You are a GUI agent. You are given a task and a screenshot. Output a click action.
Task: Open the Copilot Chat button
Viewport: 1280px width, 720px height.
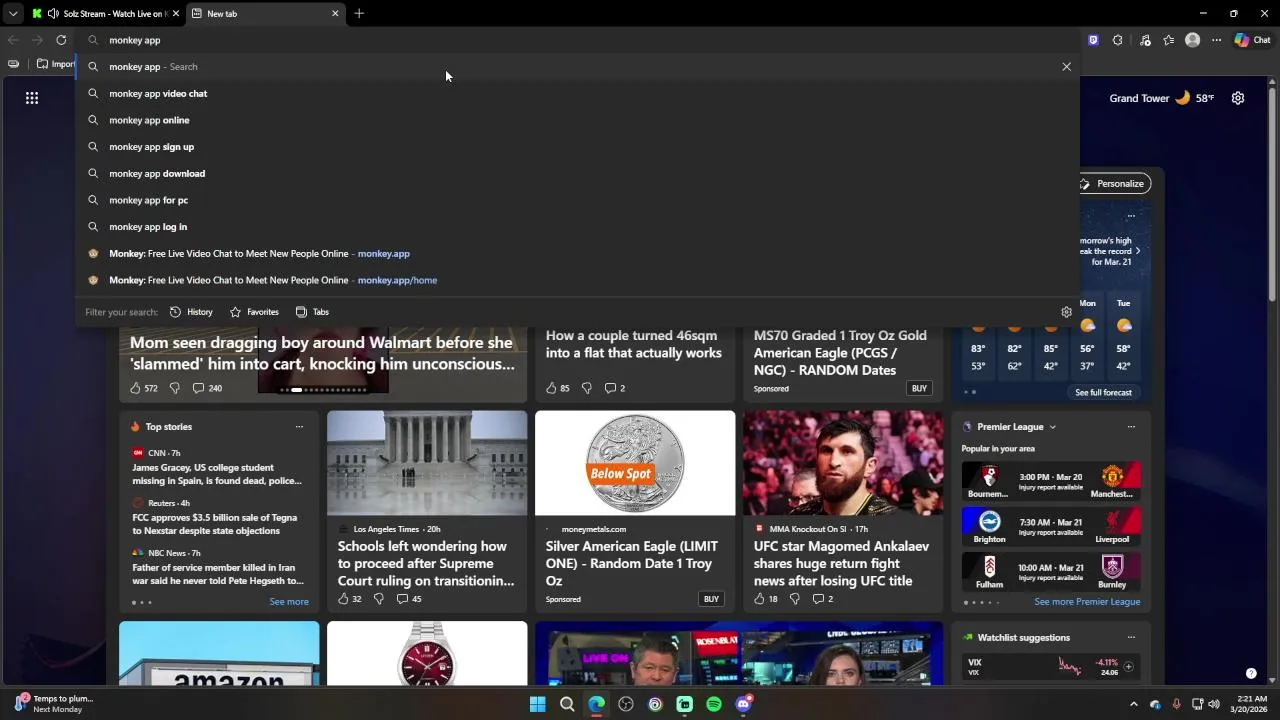point(1252,40)
